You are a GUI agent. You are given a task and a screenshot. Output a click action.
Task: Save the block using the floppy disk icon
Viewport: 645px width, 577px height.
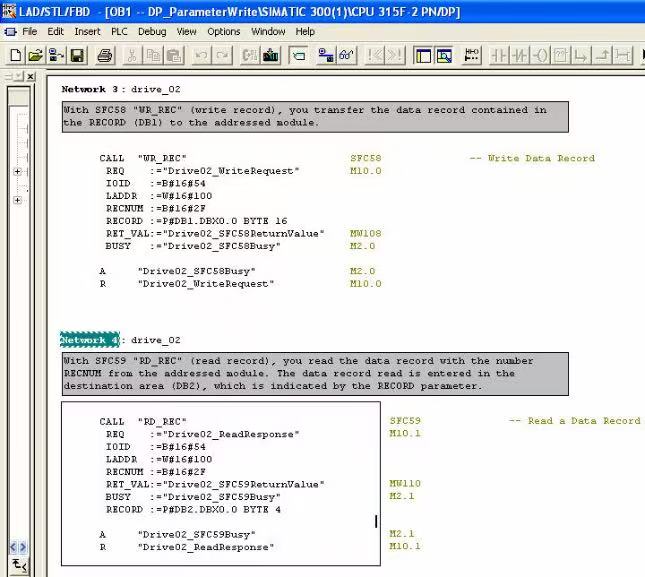[x=77, y=55]
